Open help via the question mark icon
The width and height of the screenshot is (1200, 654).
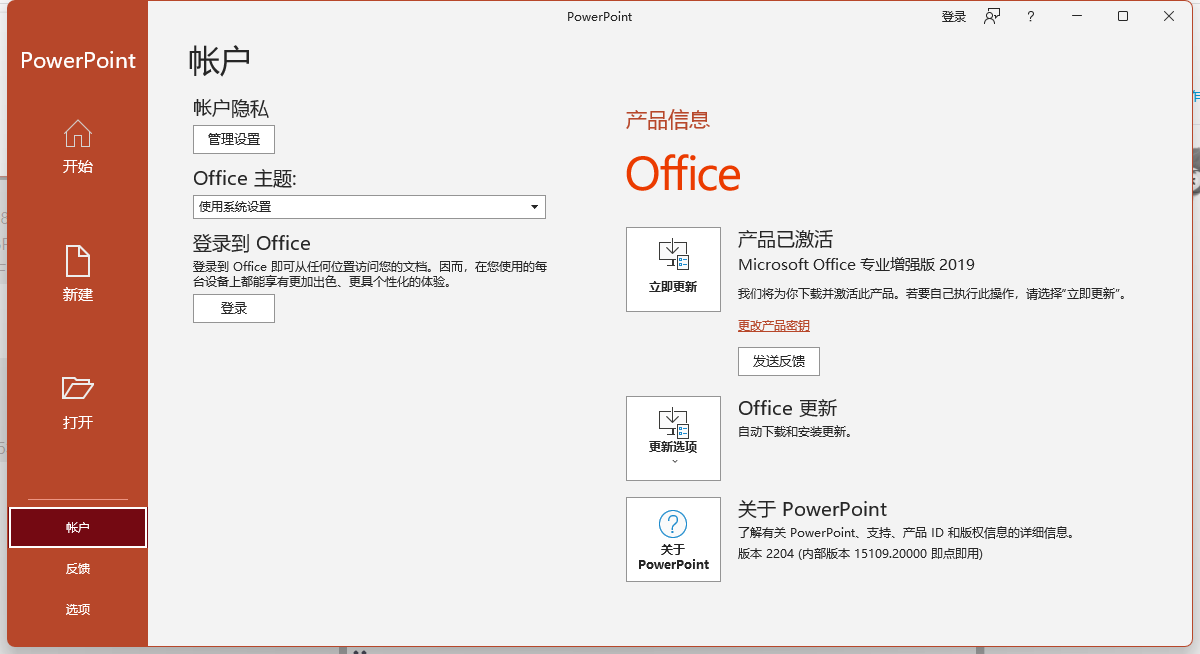pos(1030,16)
